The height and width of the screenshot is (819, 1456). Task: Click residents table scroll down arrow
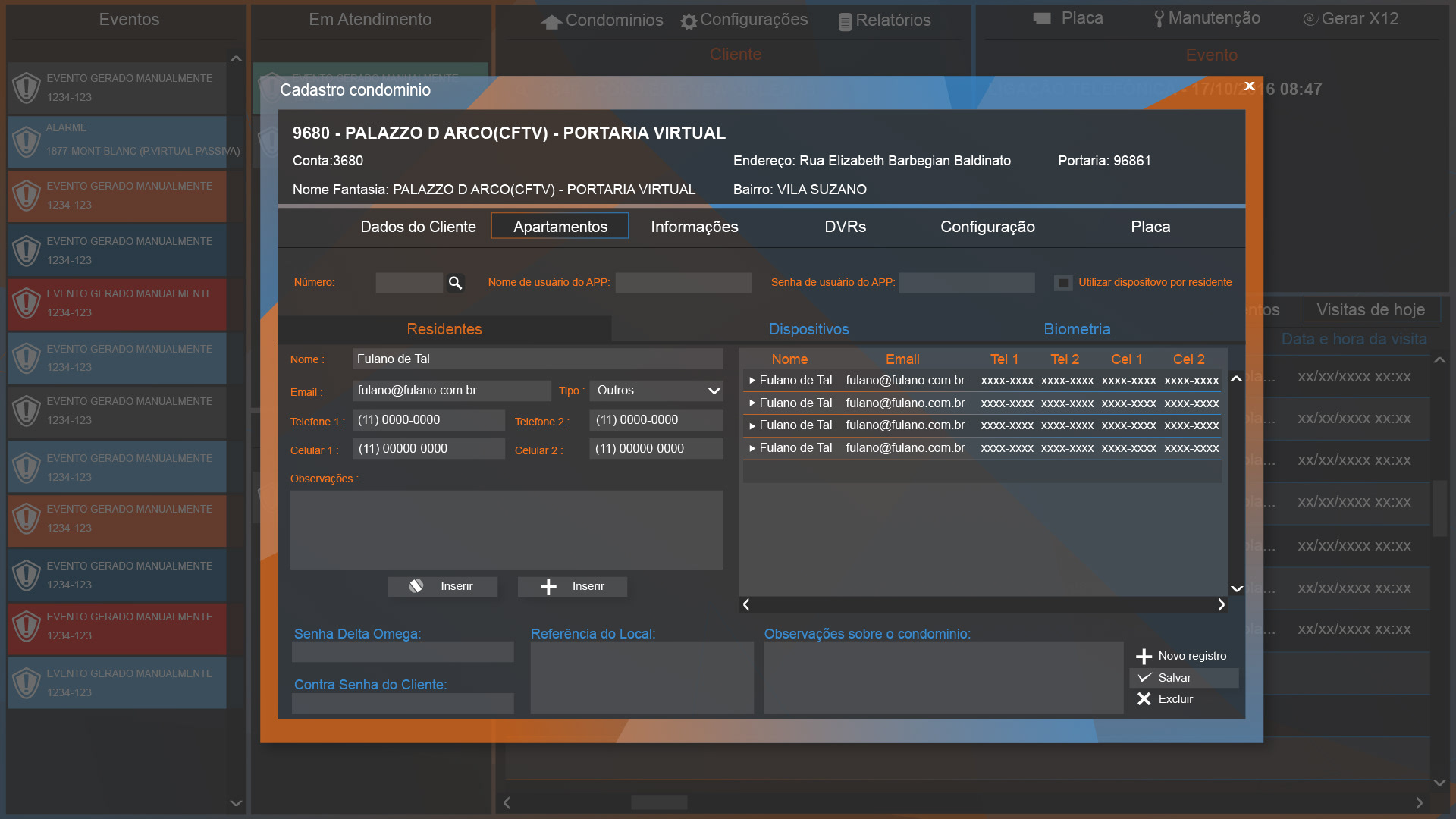[x=1236, y=588]
